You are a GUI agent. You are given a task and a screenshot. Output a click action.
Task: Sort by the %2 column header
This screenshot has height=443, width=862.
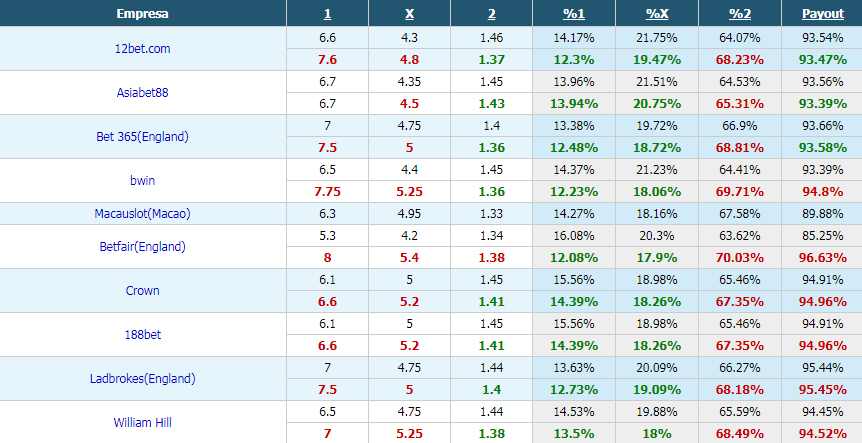(x=739, y=14)
